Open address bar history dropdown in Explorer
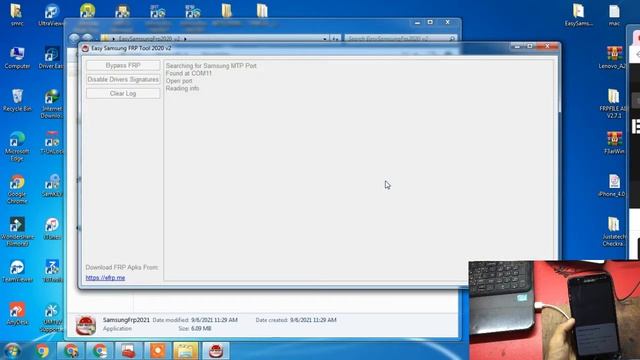The image size is (640, 360). (x=325, y=38)
